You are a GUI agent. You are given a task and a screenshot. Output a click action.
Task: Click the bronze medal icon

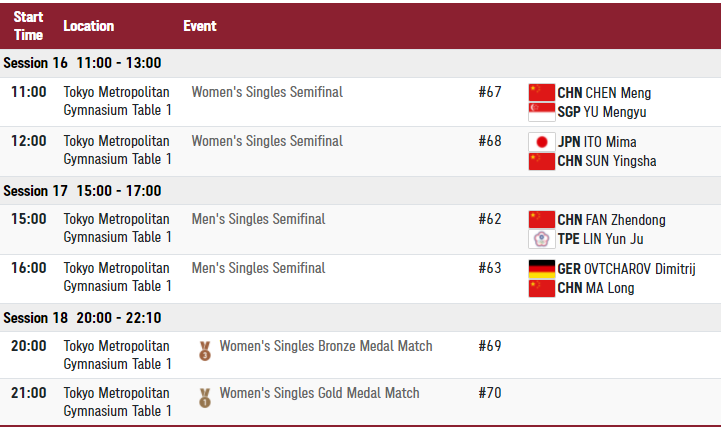coord(205,351)
